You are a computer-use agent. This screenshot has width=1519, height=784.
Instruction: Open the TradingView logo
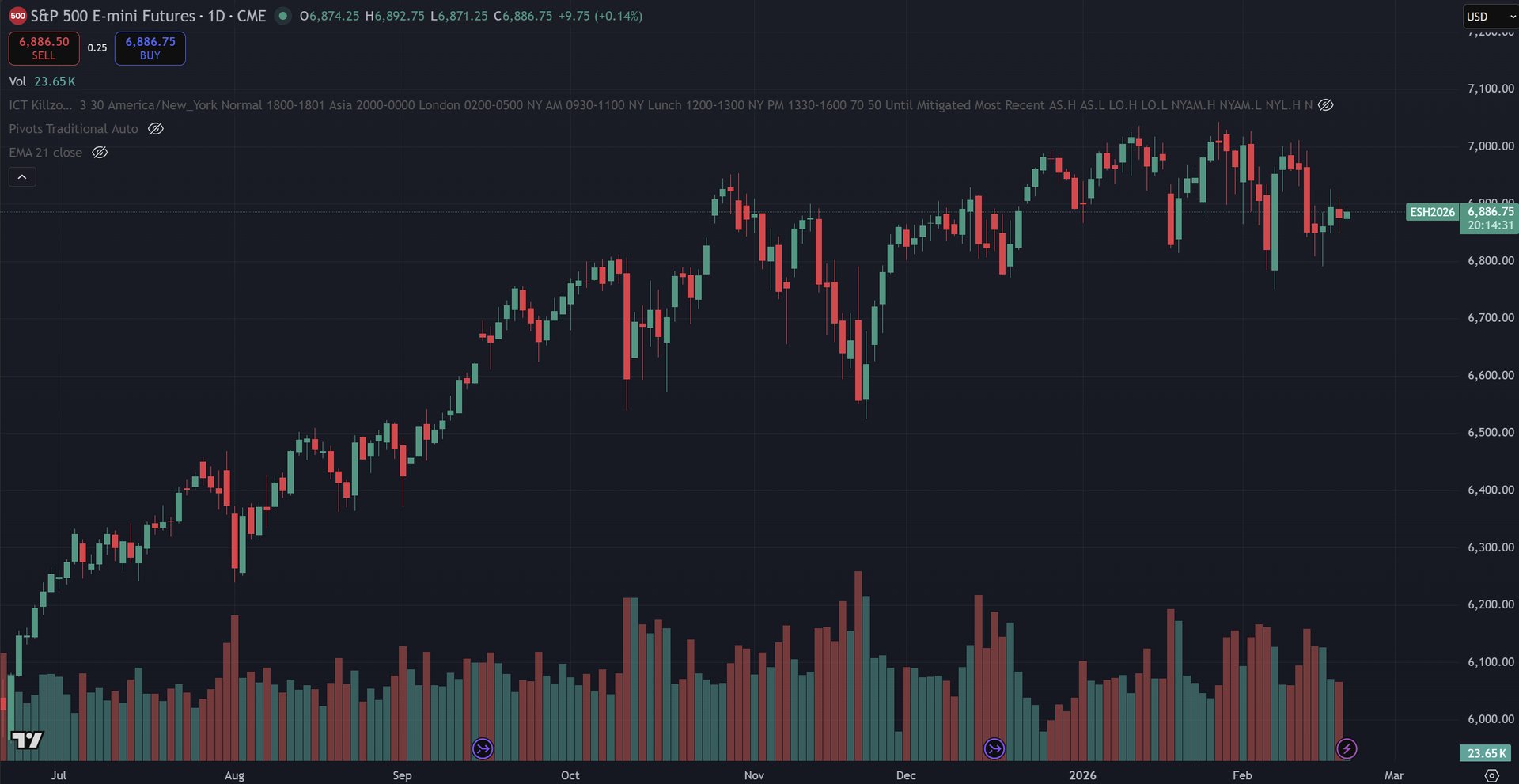pos(27,740)
